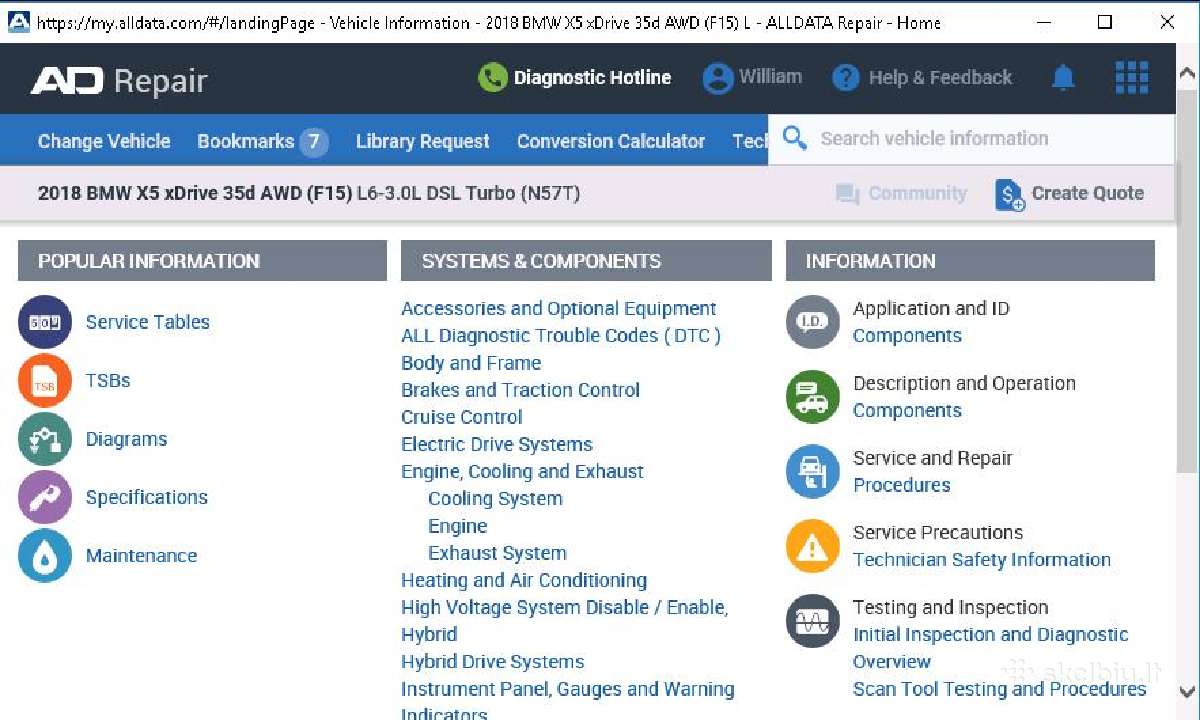Open Scan Tool Testing and Procedures
Screen dimensions: 1200x720
coord(999,689)
